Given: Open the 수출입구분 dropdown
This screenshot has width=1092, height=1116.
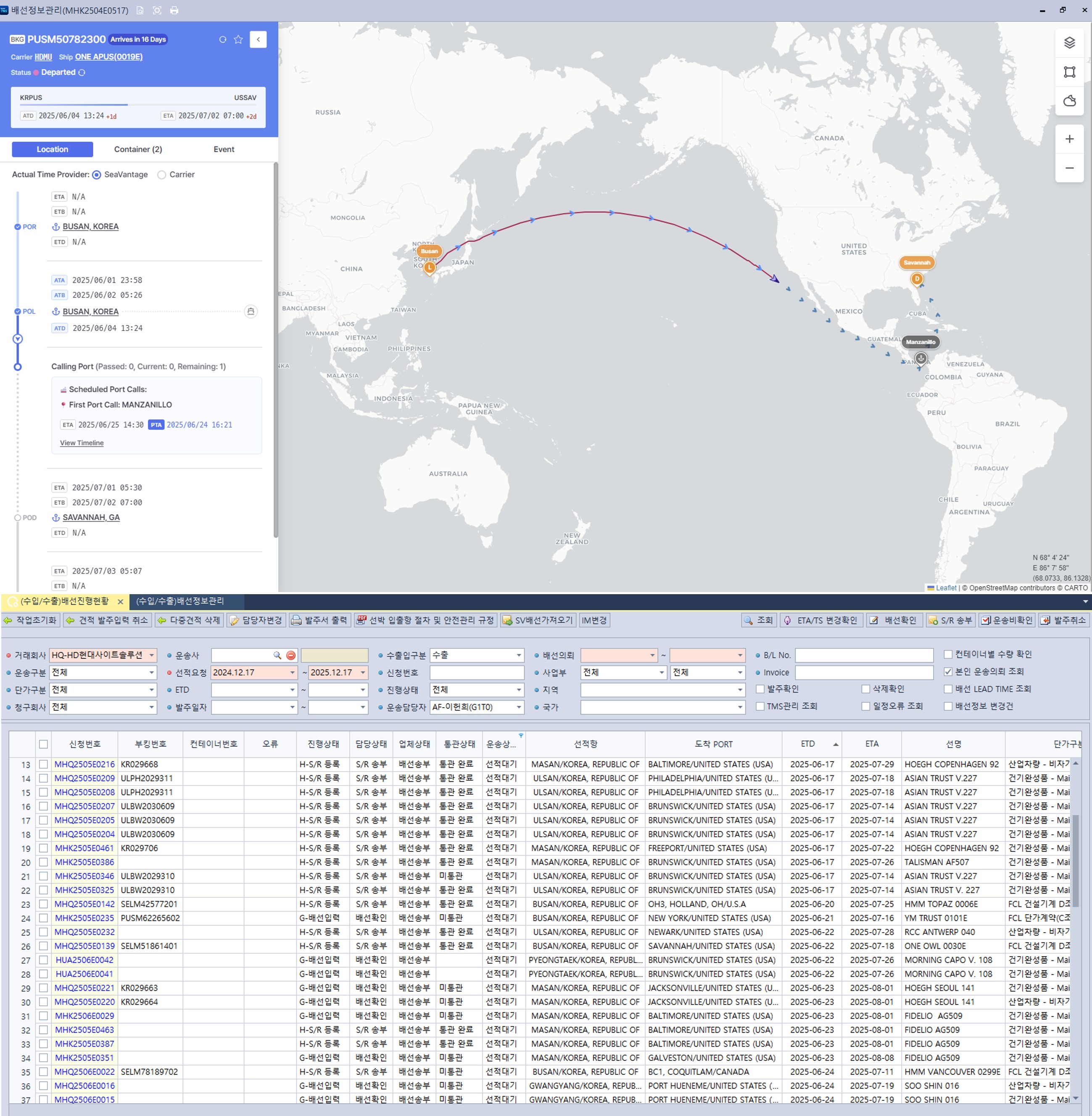Looking at the screenshot, I should (519, 655).
